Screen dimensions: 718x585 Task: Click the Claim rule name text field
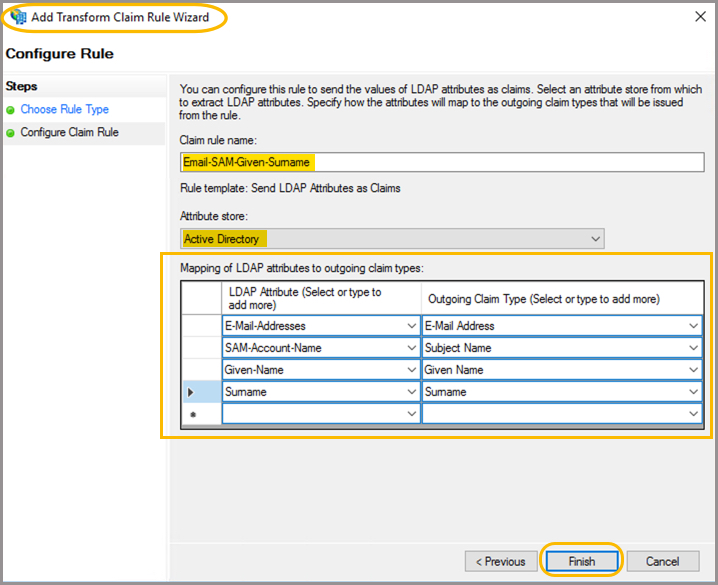442,162
